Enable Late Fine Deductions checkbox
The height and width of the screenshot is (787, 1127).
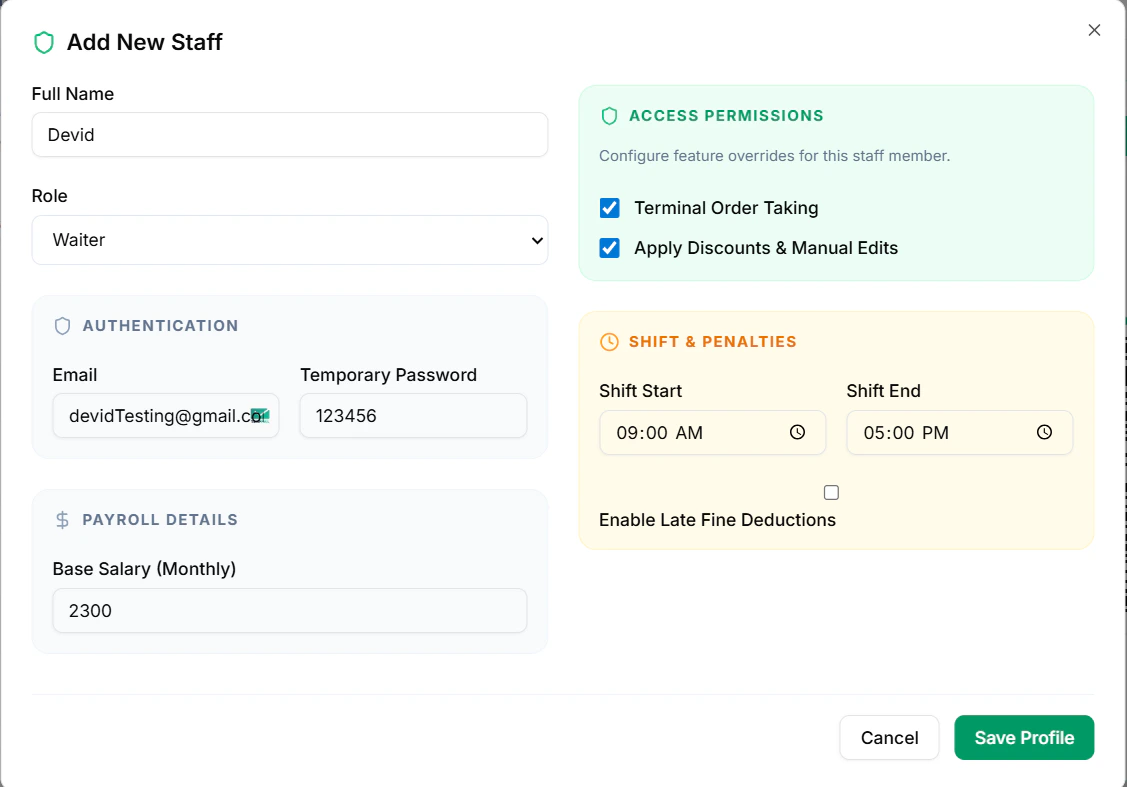831,493
